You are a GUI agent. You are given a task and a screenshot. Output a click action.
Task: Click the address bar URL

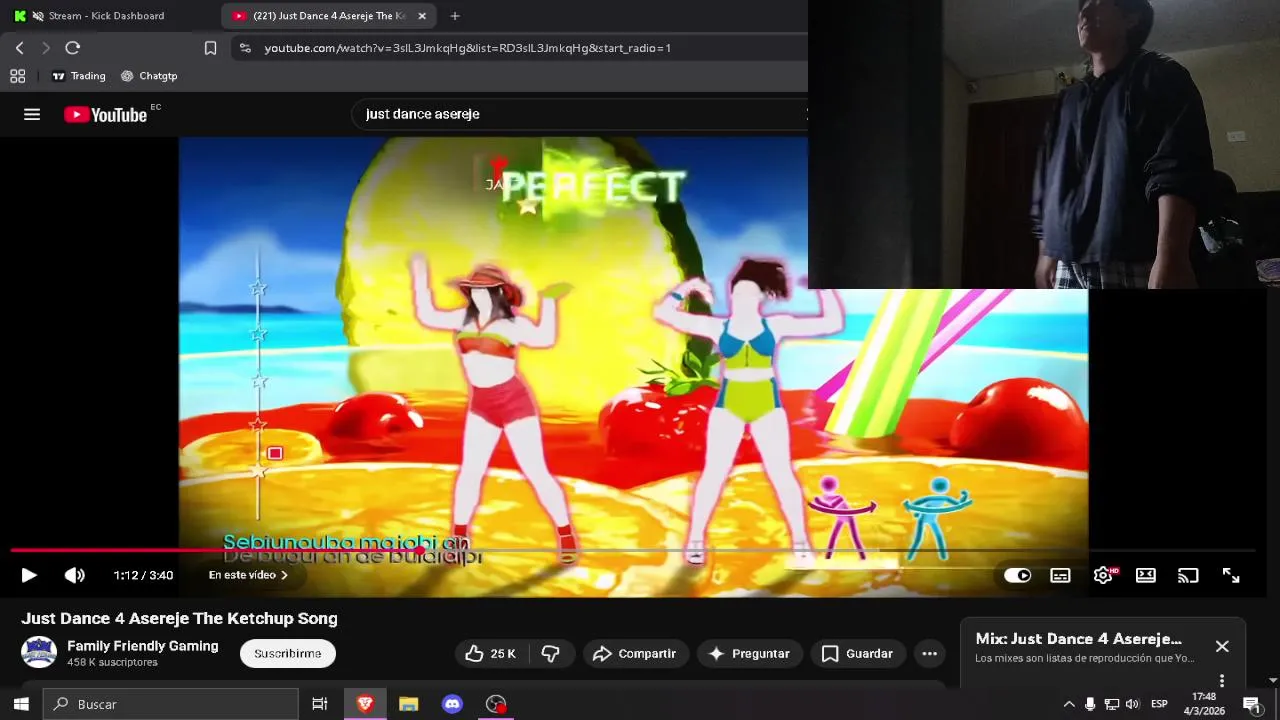pos(467,48)
